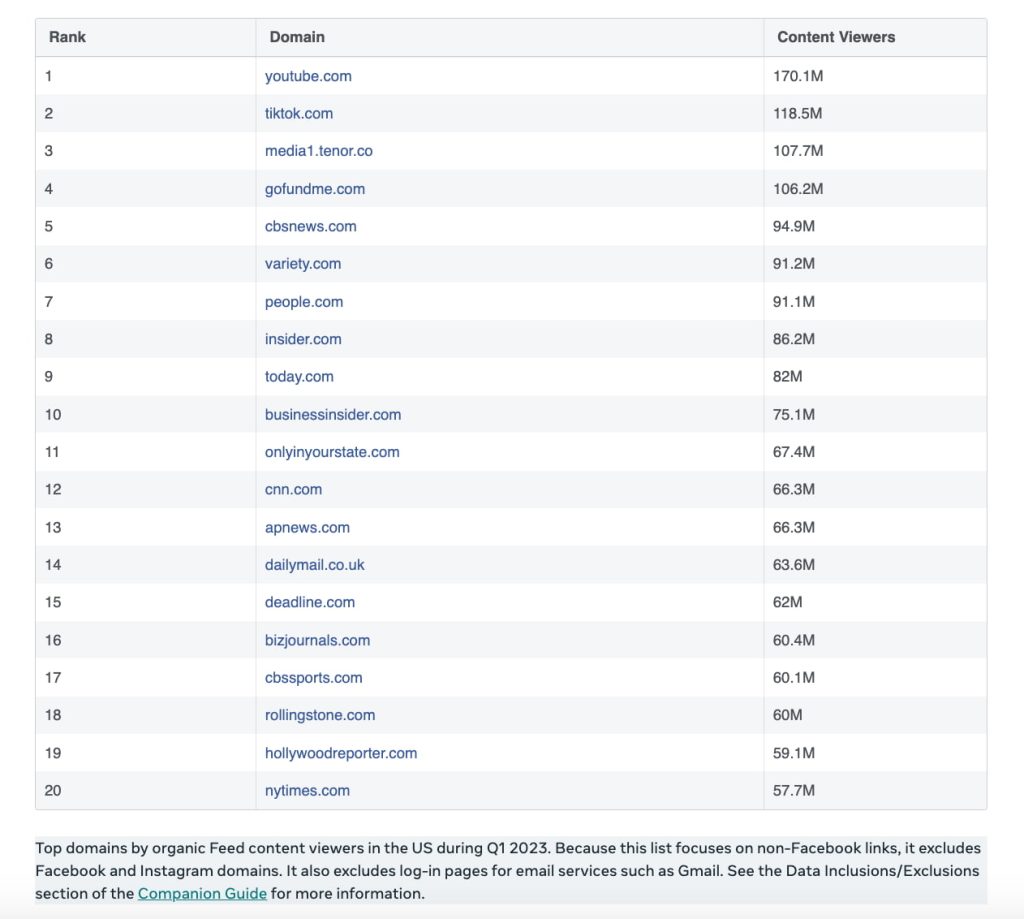Follow the deadline.com link

(x=310, y=602)
